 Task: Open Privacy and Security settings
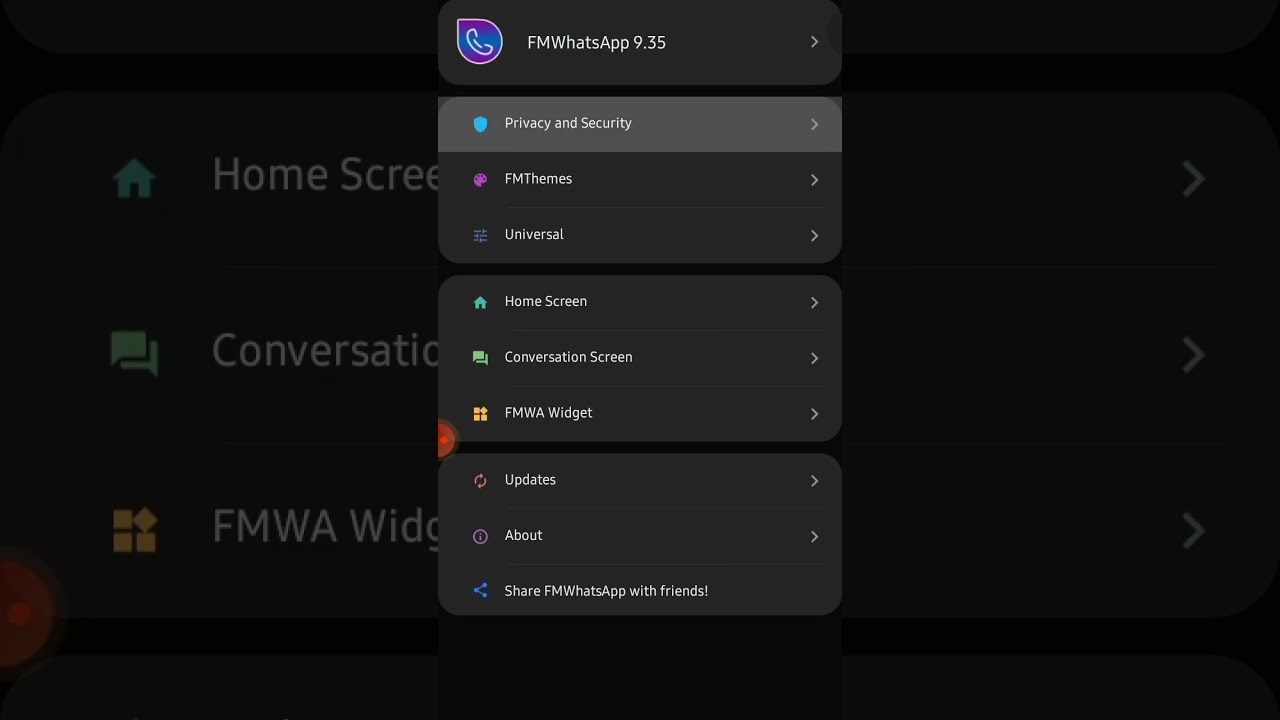(640, 124)
